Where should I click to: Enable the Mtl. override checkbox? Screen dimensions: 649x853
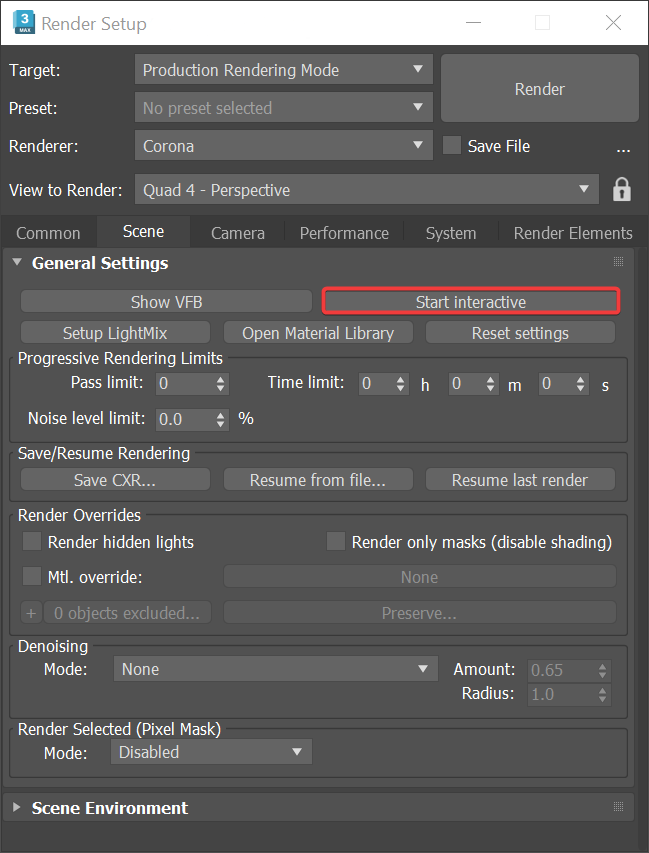point(32,576)
